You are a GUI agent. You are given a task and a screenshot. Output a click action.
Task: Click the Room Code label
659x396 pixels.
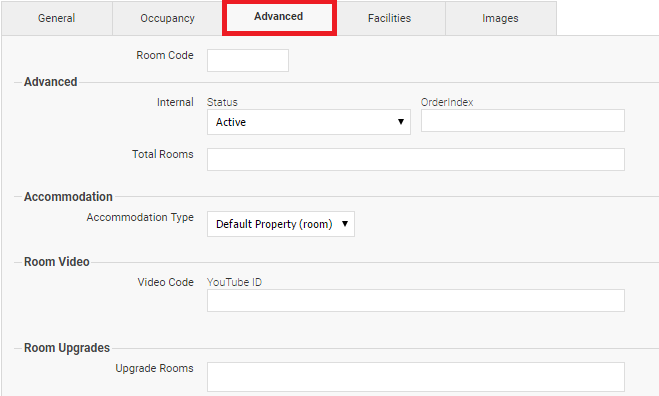point(165,55)
